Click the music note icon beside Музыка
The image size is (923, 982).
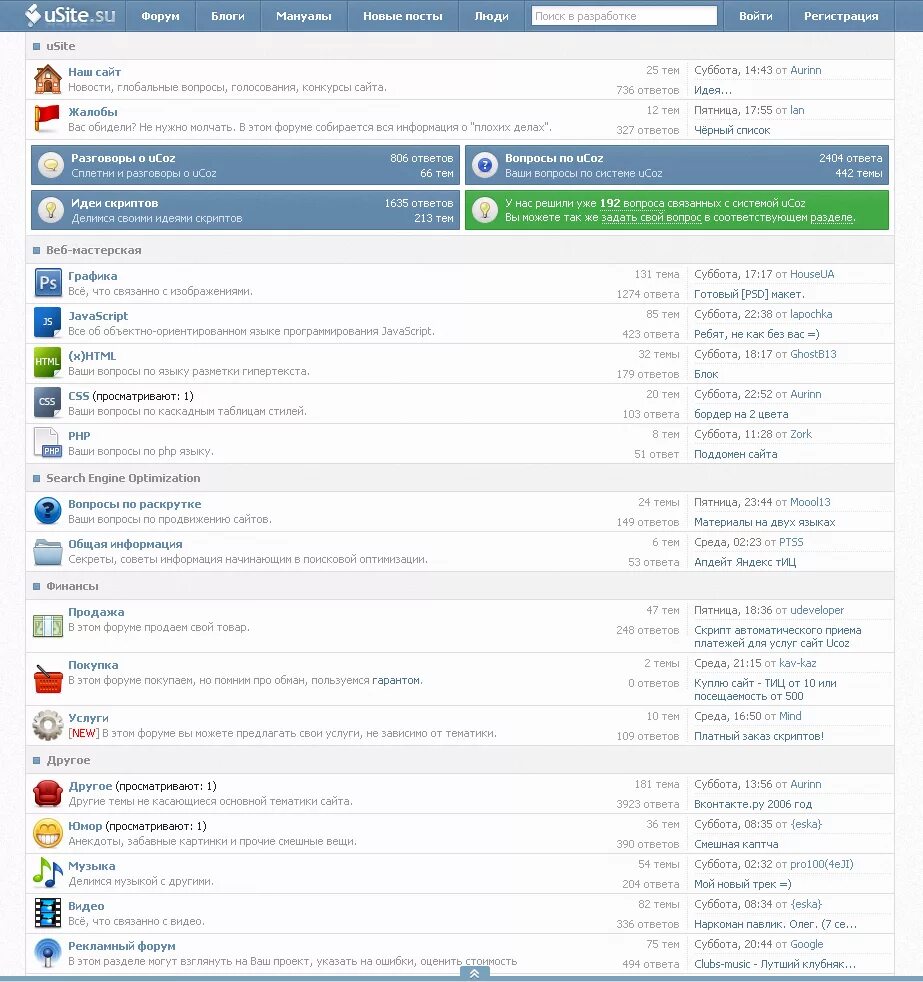[x=48, y=873]
